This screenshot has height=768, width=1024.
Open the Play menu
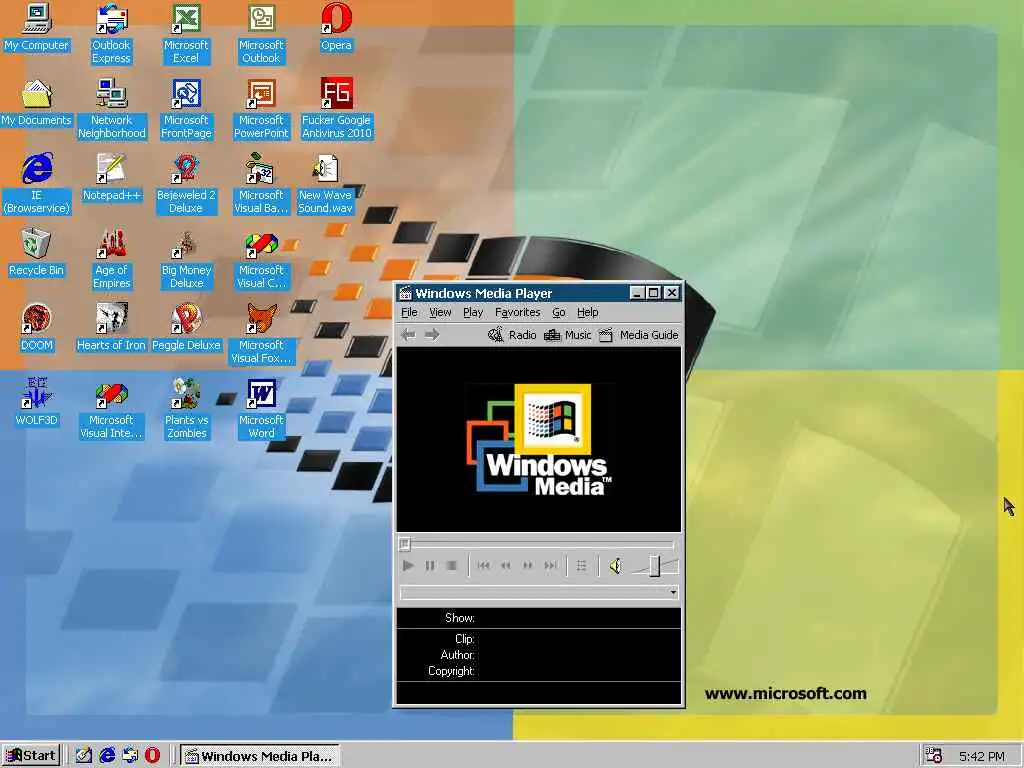point(473,312)
